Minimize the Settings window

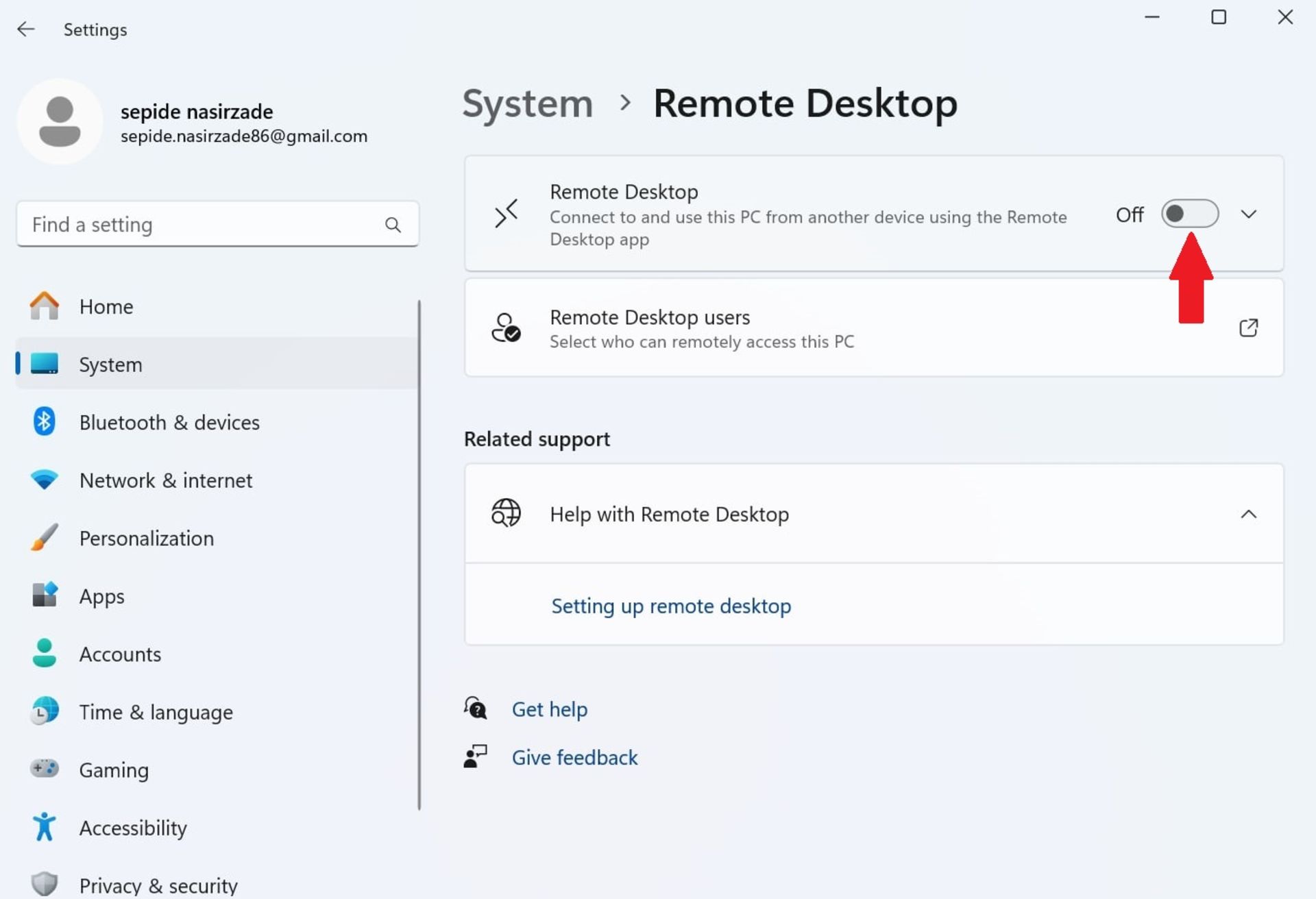(x=1152, y=17)
